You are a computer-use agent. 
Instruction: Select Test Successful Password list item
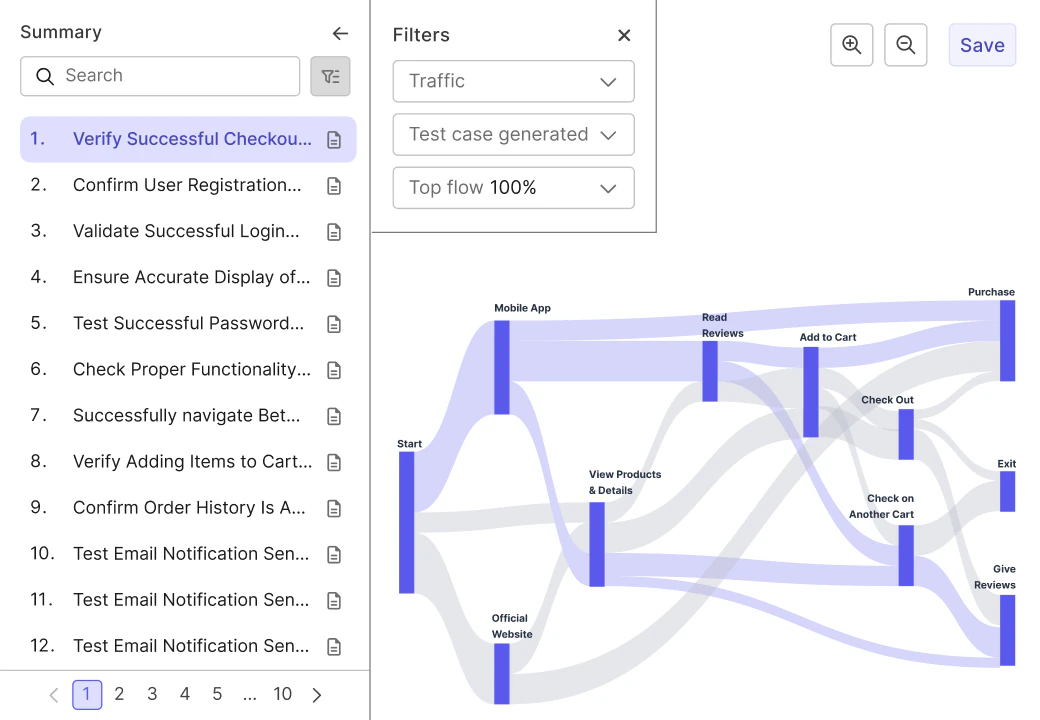pos(188,323)
